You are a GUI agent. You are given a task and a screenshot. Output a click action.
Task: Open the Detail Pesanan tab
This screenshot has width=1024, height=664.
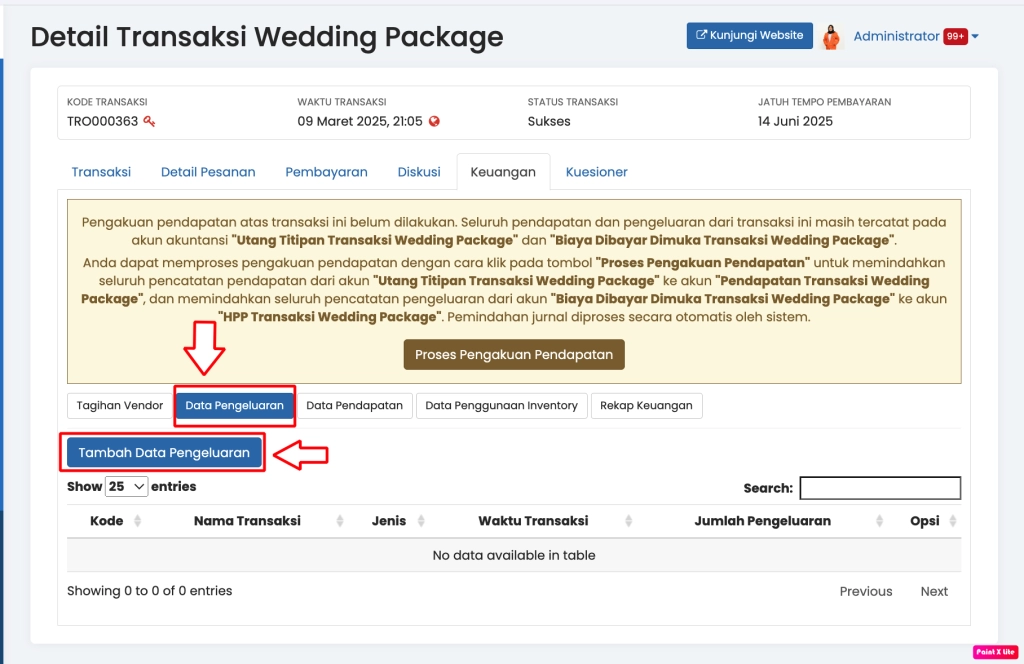click(x=208, y=172)
